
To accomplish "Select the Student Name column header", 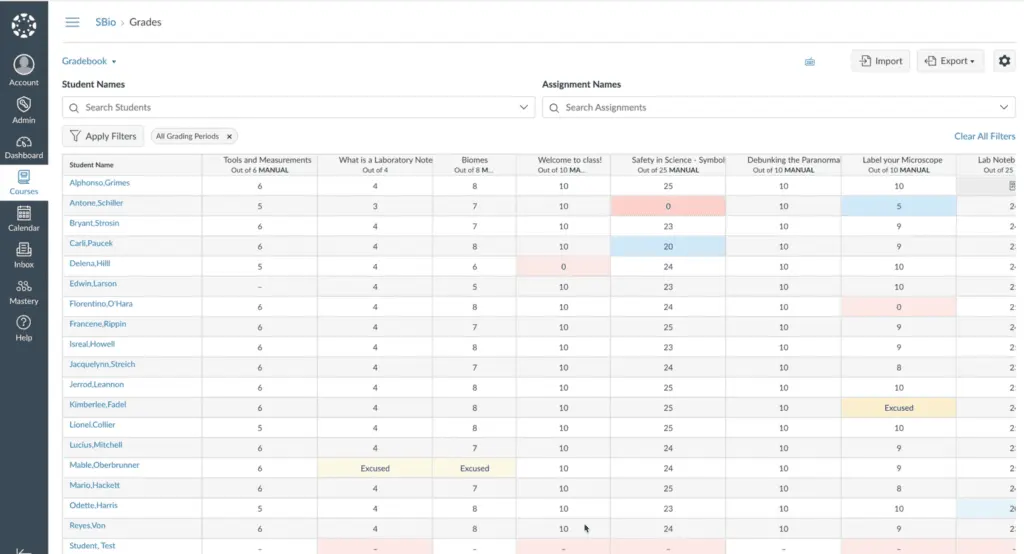I will point(132,165).
